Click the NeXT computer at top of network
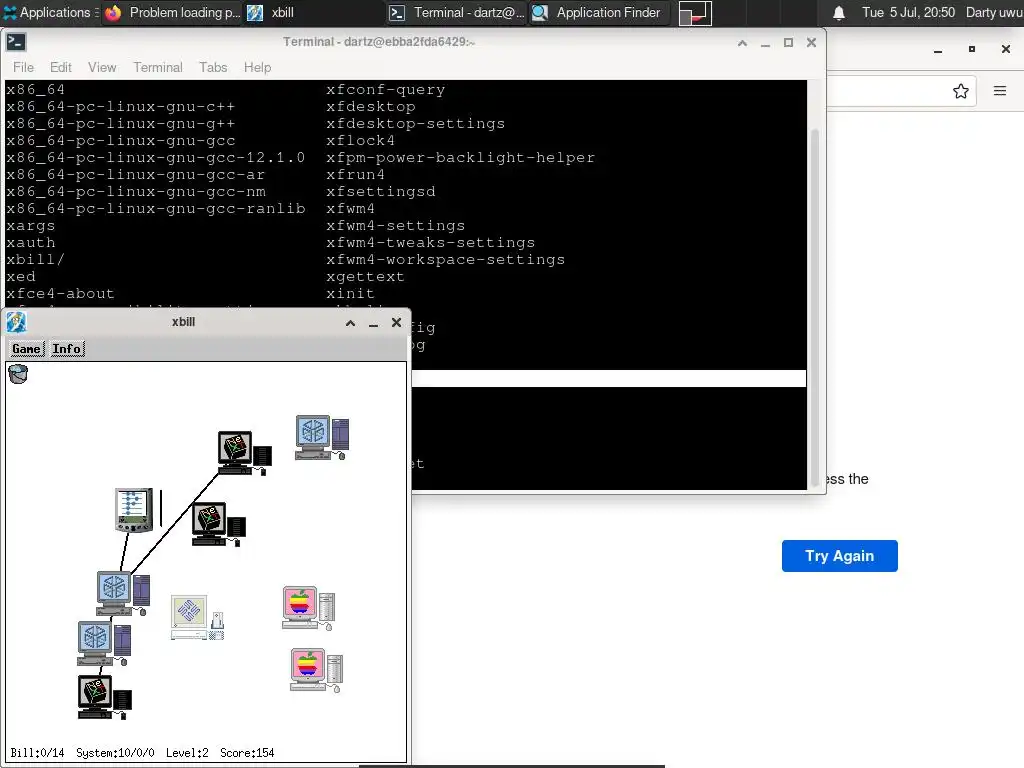The image size is (1024, 768). pos(244,453)
